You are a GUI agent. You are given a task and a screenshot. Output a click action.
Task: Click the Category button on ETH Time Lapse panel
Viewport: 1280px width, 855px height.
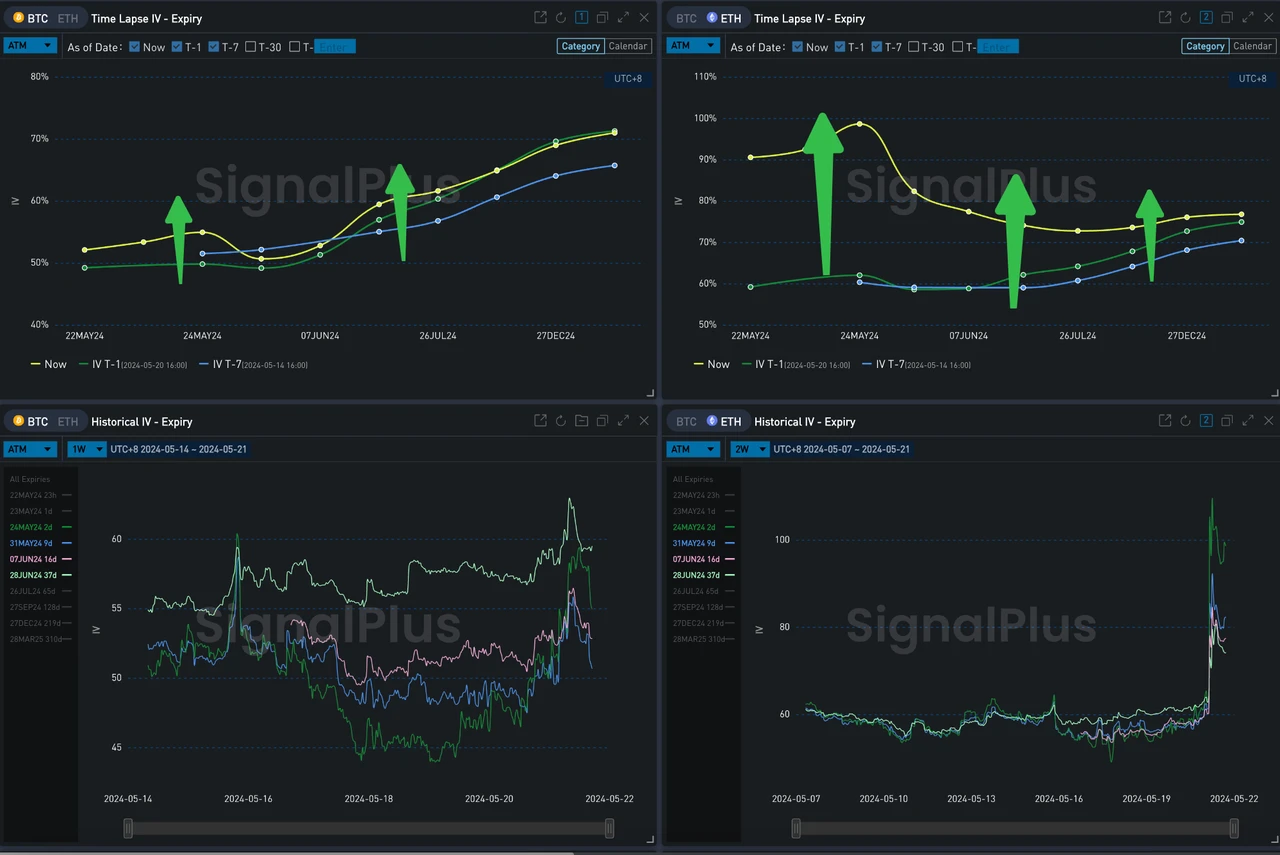(1205, 45)
